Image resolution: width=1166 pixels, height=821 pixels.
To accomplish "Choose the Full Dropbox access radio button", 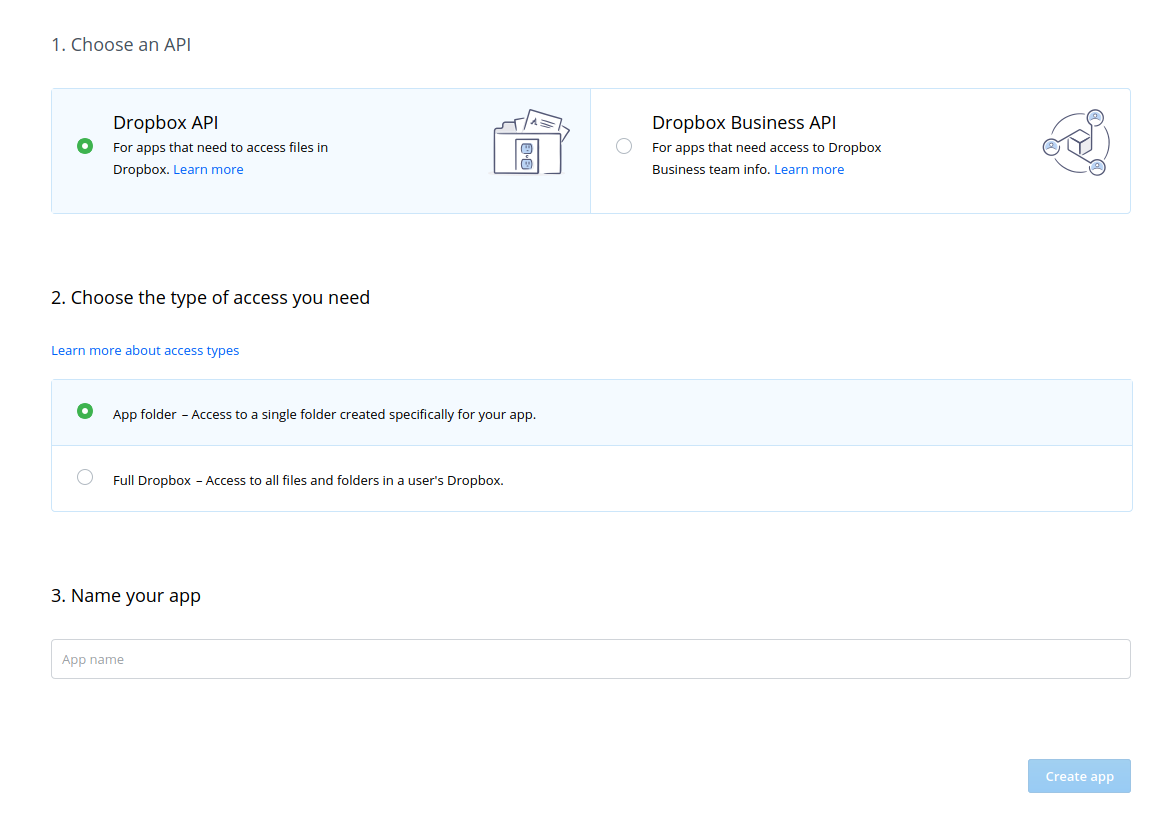I will pyautogui.click(x=85, y=477).
